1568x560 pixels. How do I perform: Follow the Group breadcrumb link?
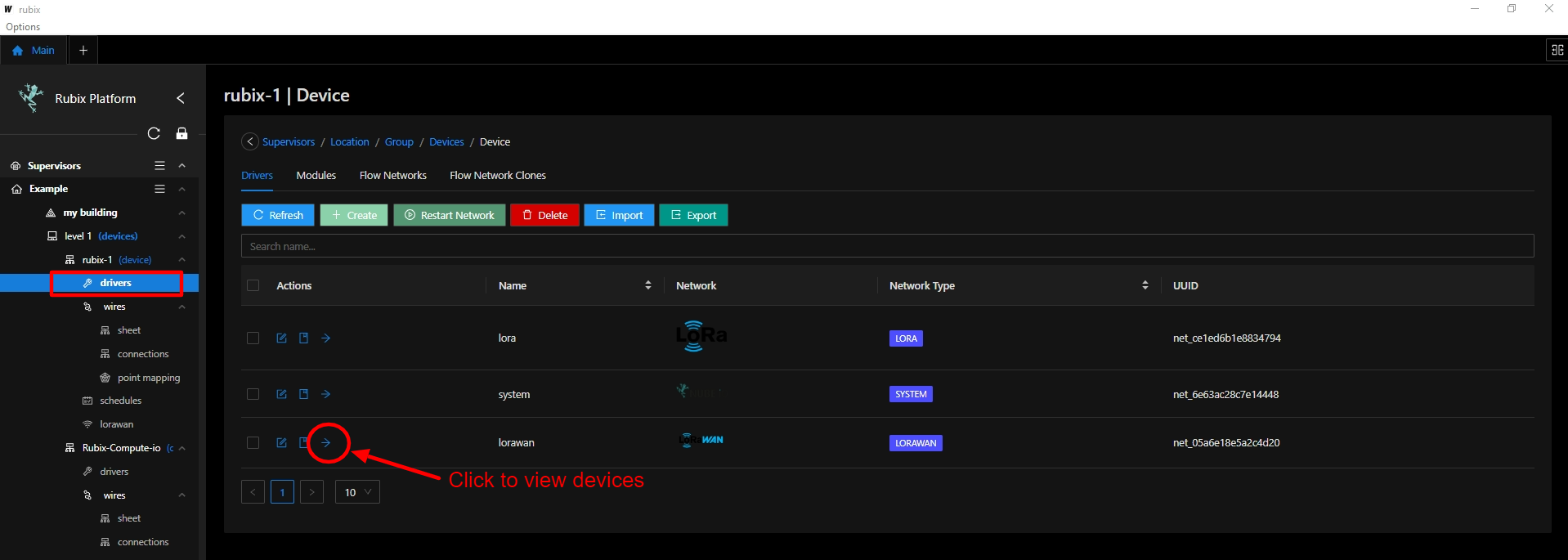(x=399, y=141)
